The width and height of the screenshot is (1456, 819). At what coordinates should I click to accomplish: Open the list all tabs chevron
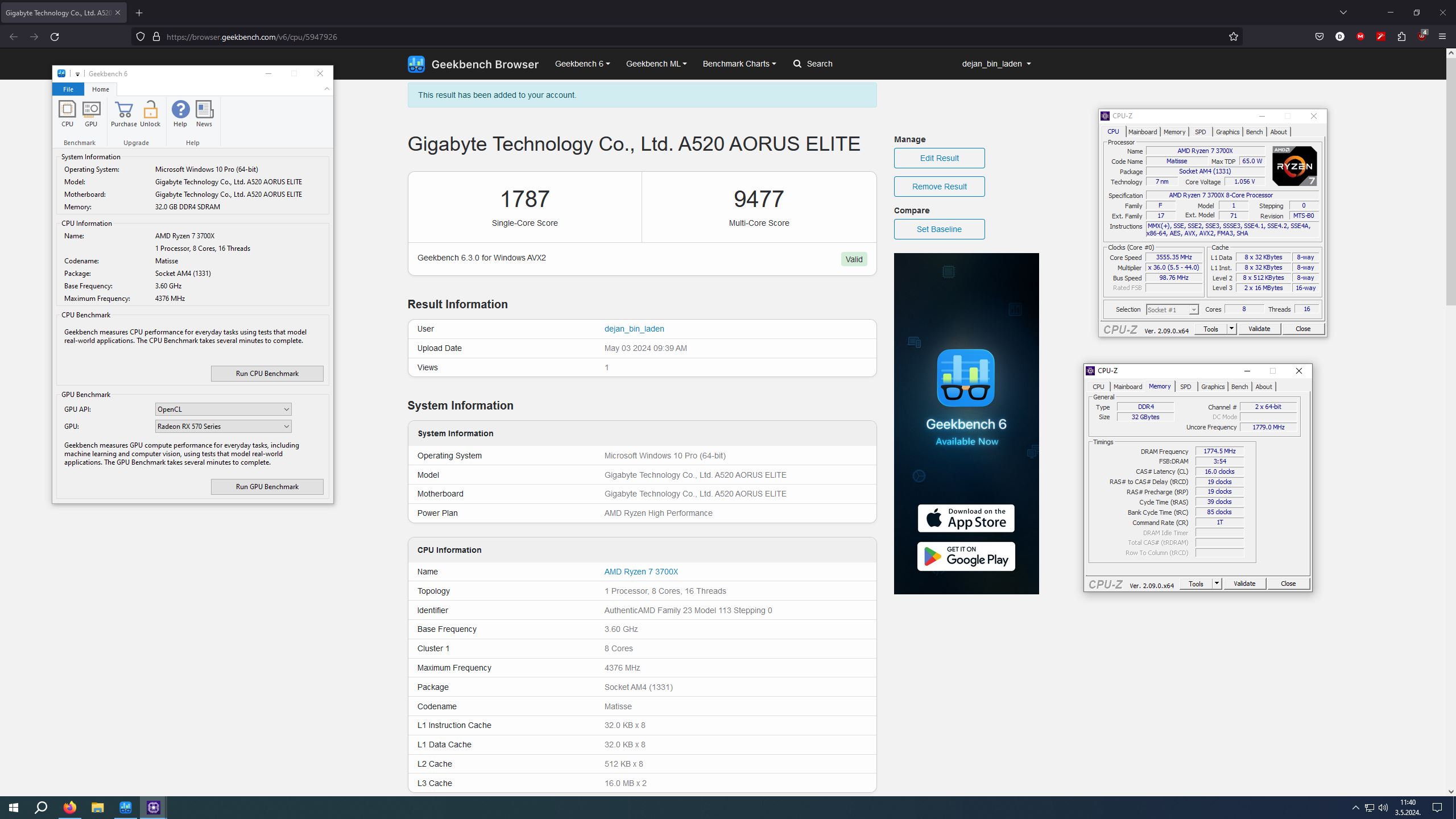1343,13
